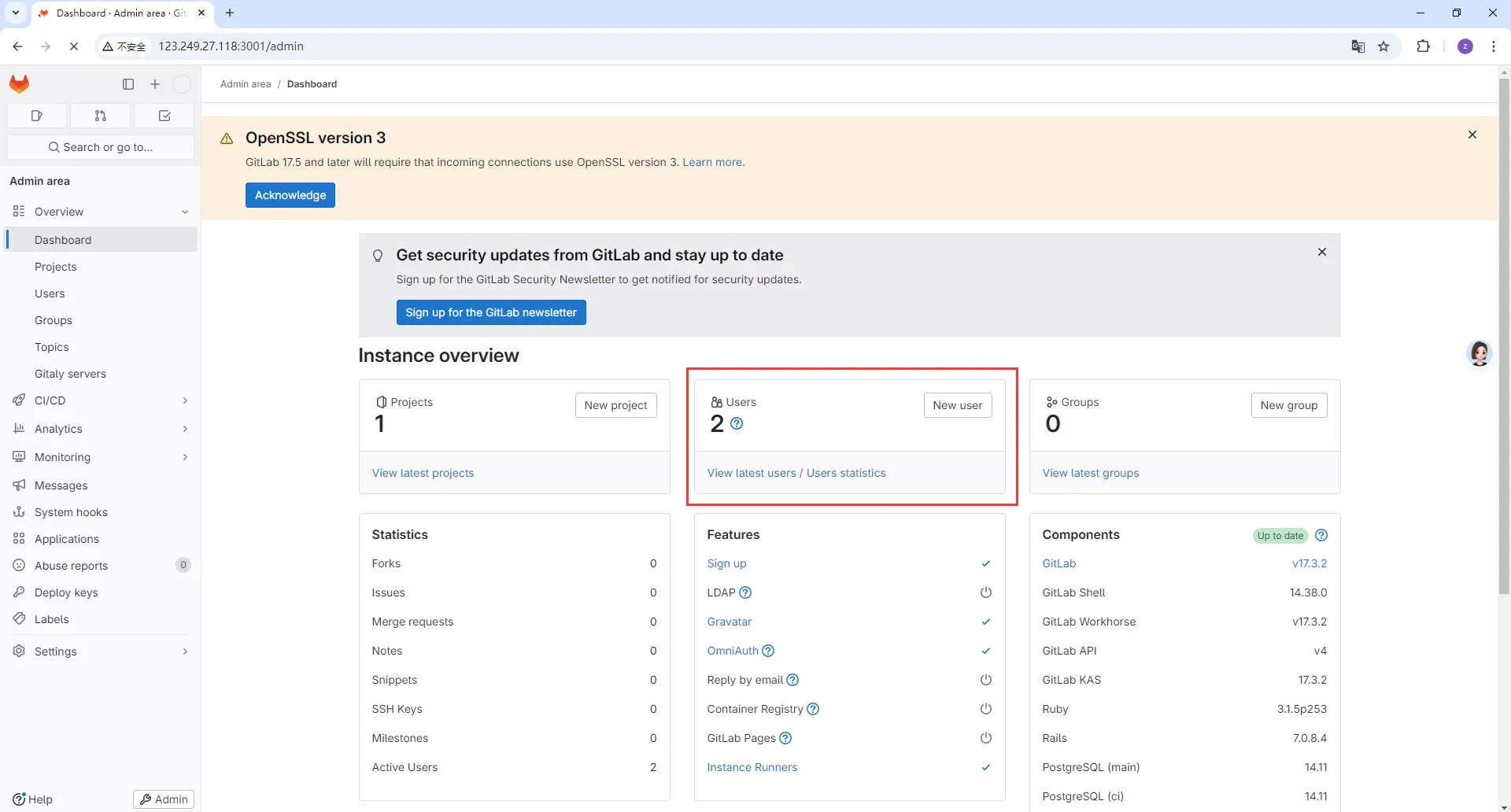Click the Components help question icon

1321,535
